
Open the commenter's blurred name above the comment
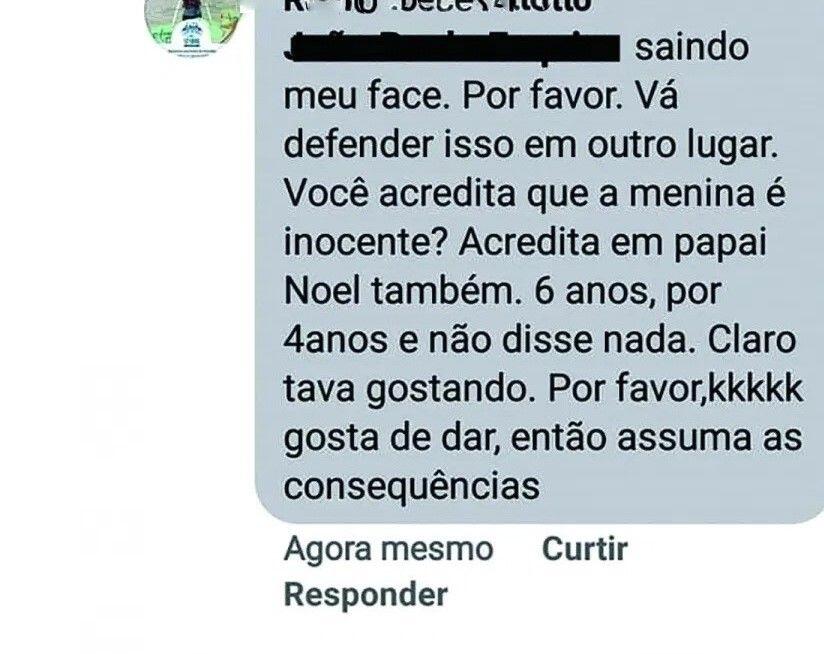(438, 6)
